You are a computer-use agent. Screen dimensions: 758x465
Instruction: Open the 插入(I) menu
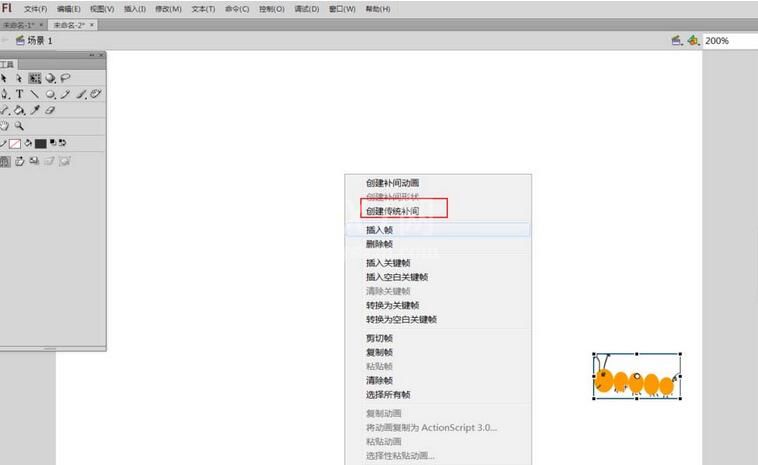click(x=135, y=9)
